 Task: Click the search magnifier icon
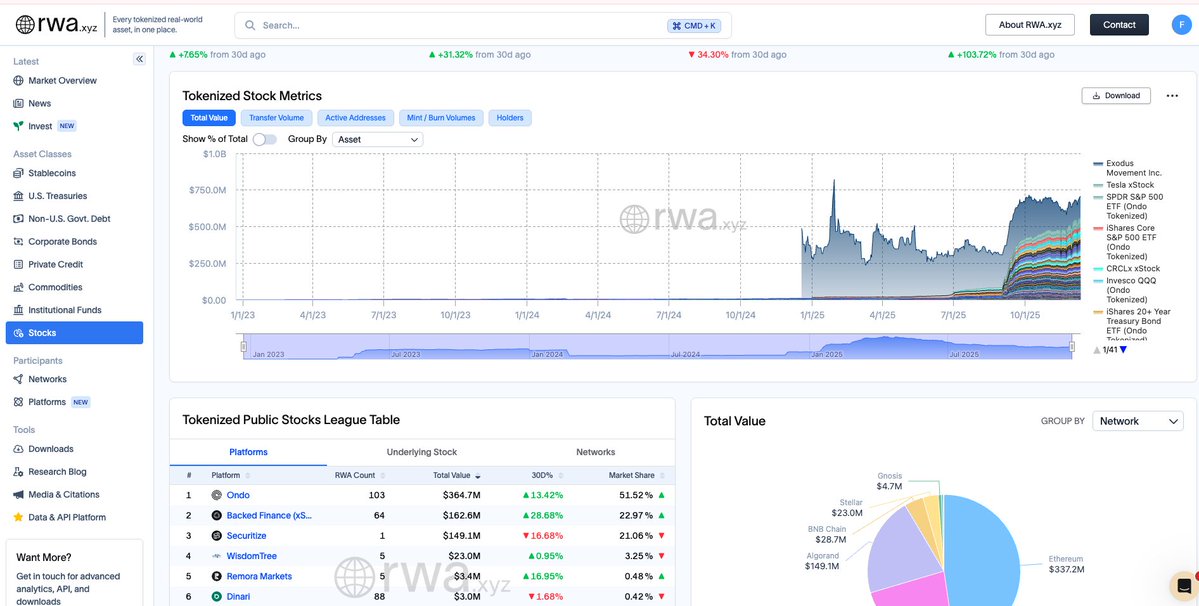point(249,25)
